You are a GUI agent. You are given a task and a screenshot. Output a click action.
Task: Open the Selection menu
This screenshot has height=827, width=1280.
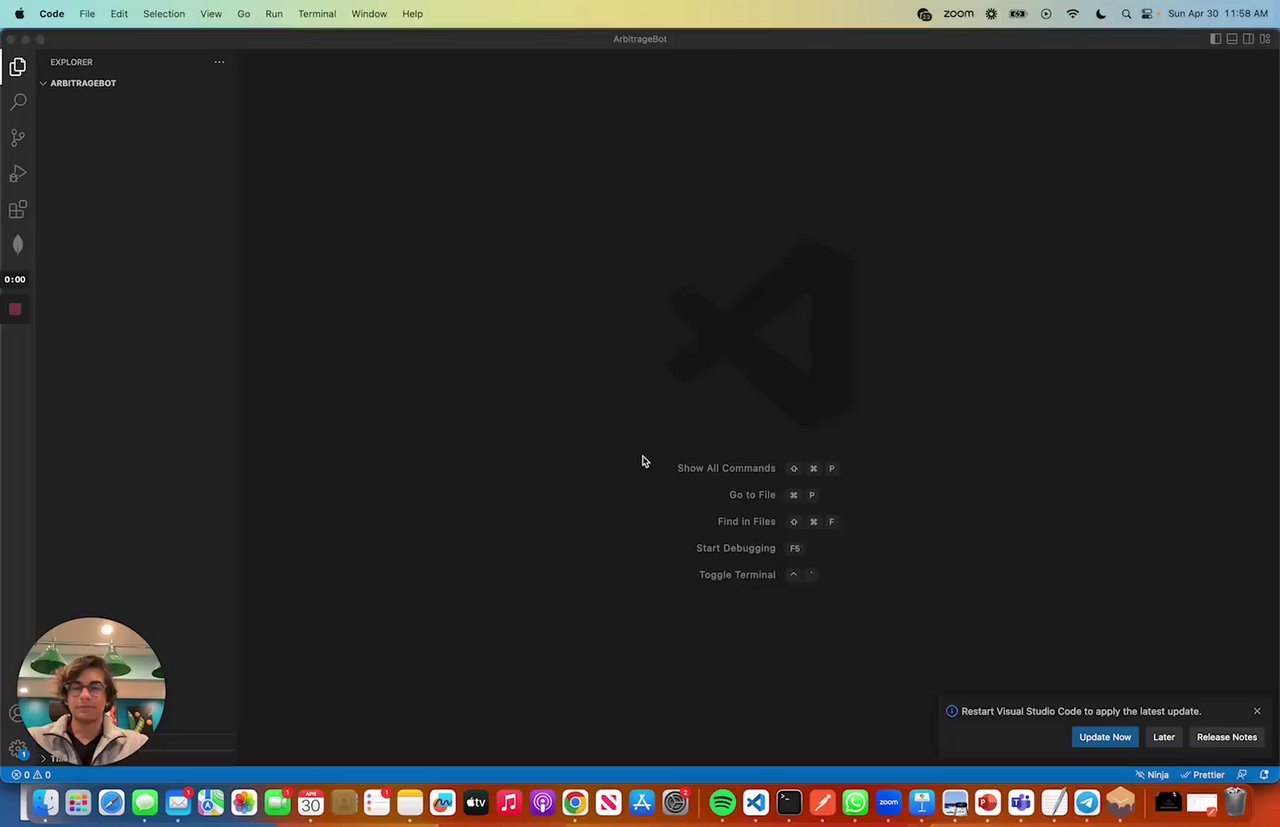click(x=164, y=14)
